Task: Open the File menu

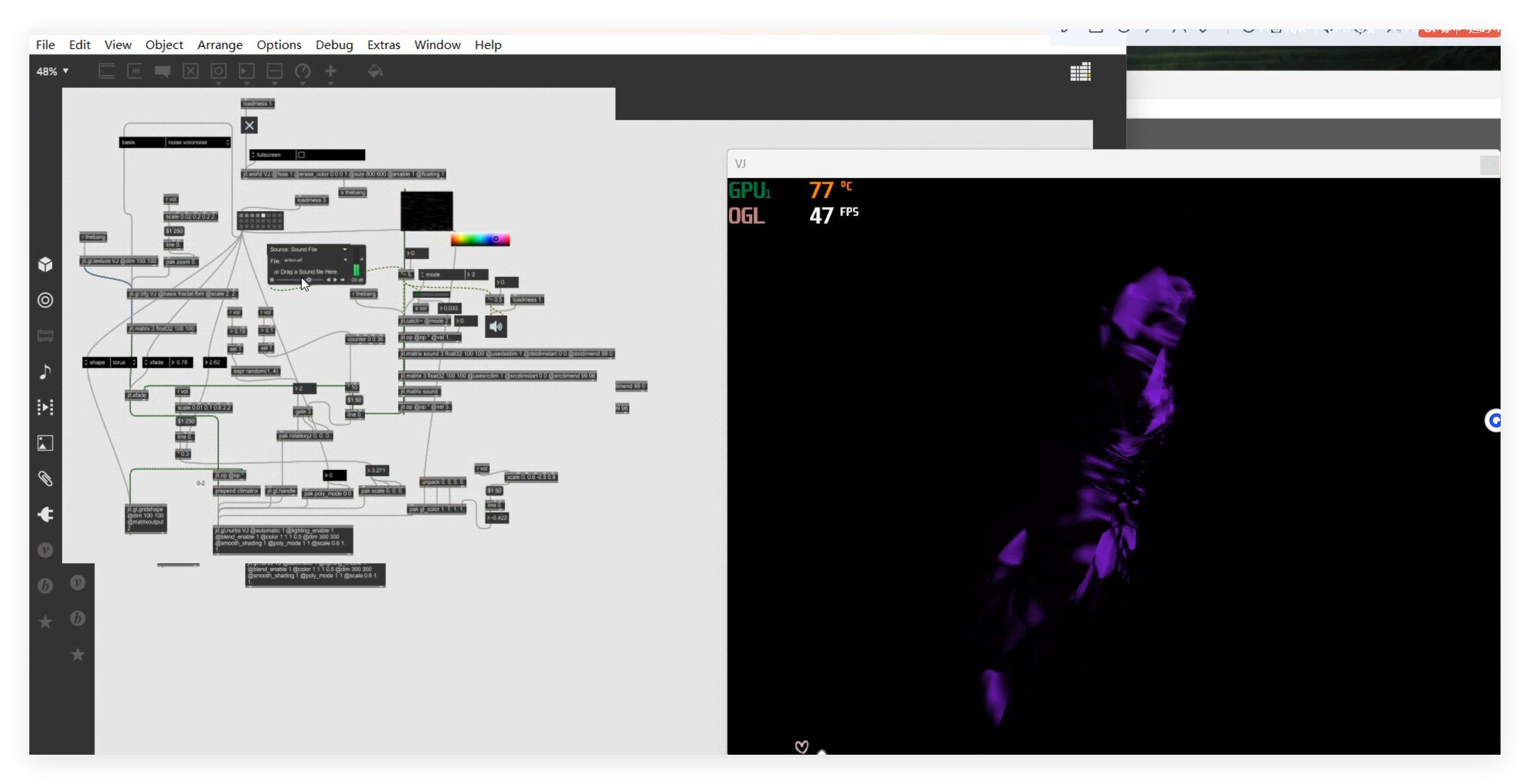Action: coord(45,45)
